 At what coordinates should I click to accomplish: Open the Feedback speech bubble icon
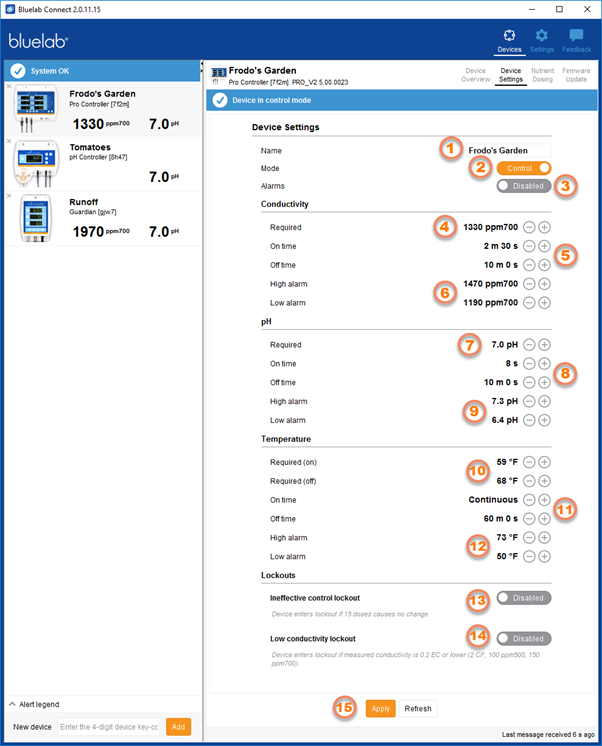click(576, 35)
